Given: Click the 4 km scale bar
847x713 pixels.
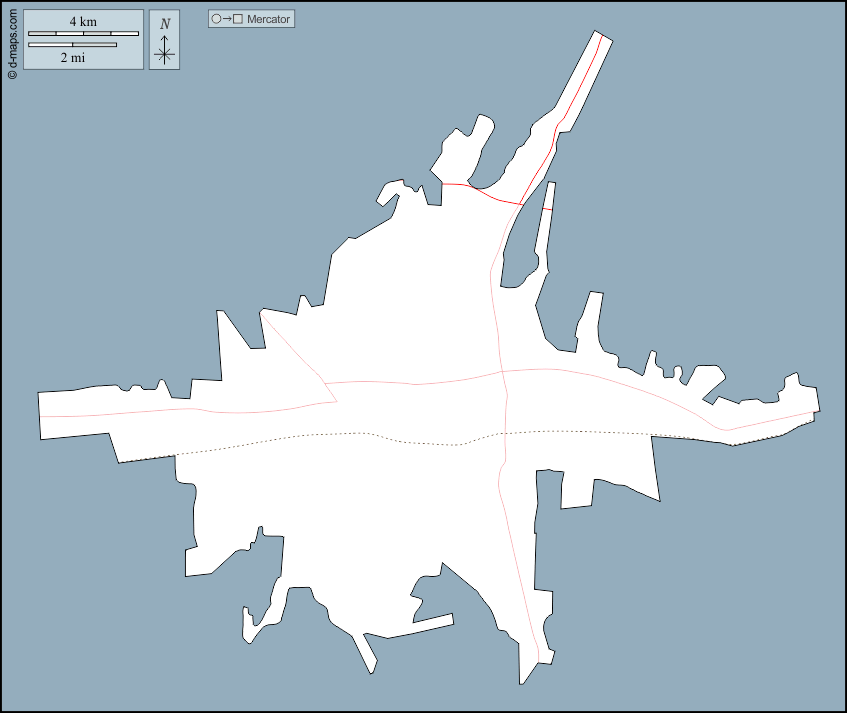Looking at the screenshot, I should (x=83, y=34).
